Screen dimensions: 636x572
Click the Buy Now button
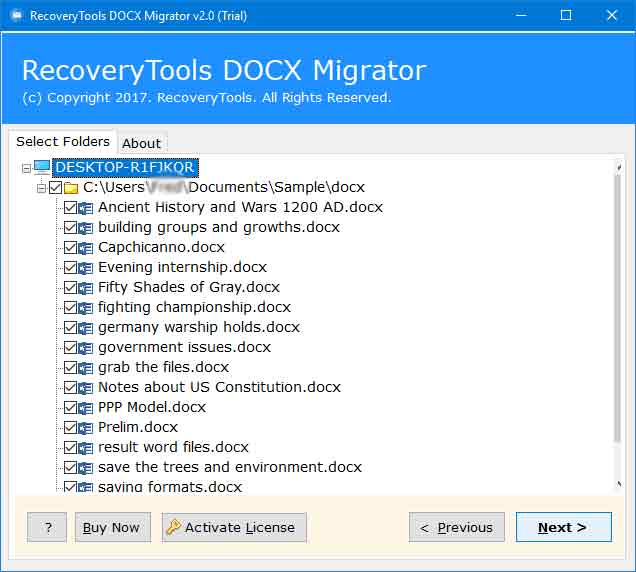click(x=113, y=527)
